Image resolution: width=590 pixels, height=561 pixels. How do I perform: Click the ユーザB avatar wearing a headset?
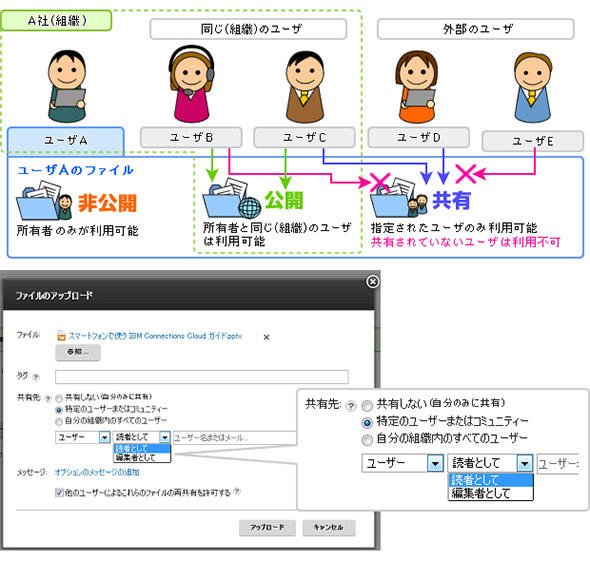(192, 84)
